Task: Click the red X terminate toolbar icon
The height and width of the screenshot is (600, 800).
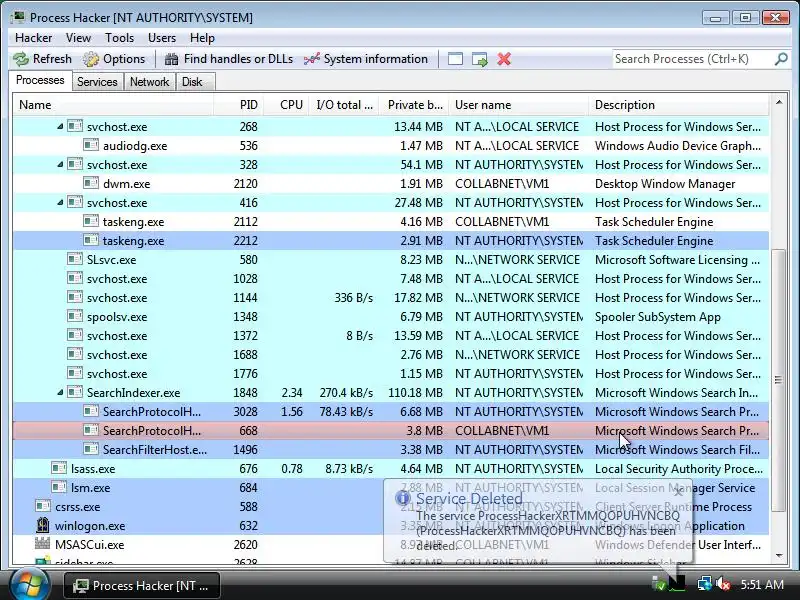Action: click(x=504, y=59)
